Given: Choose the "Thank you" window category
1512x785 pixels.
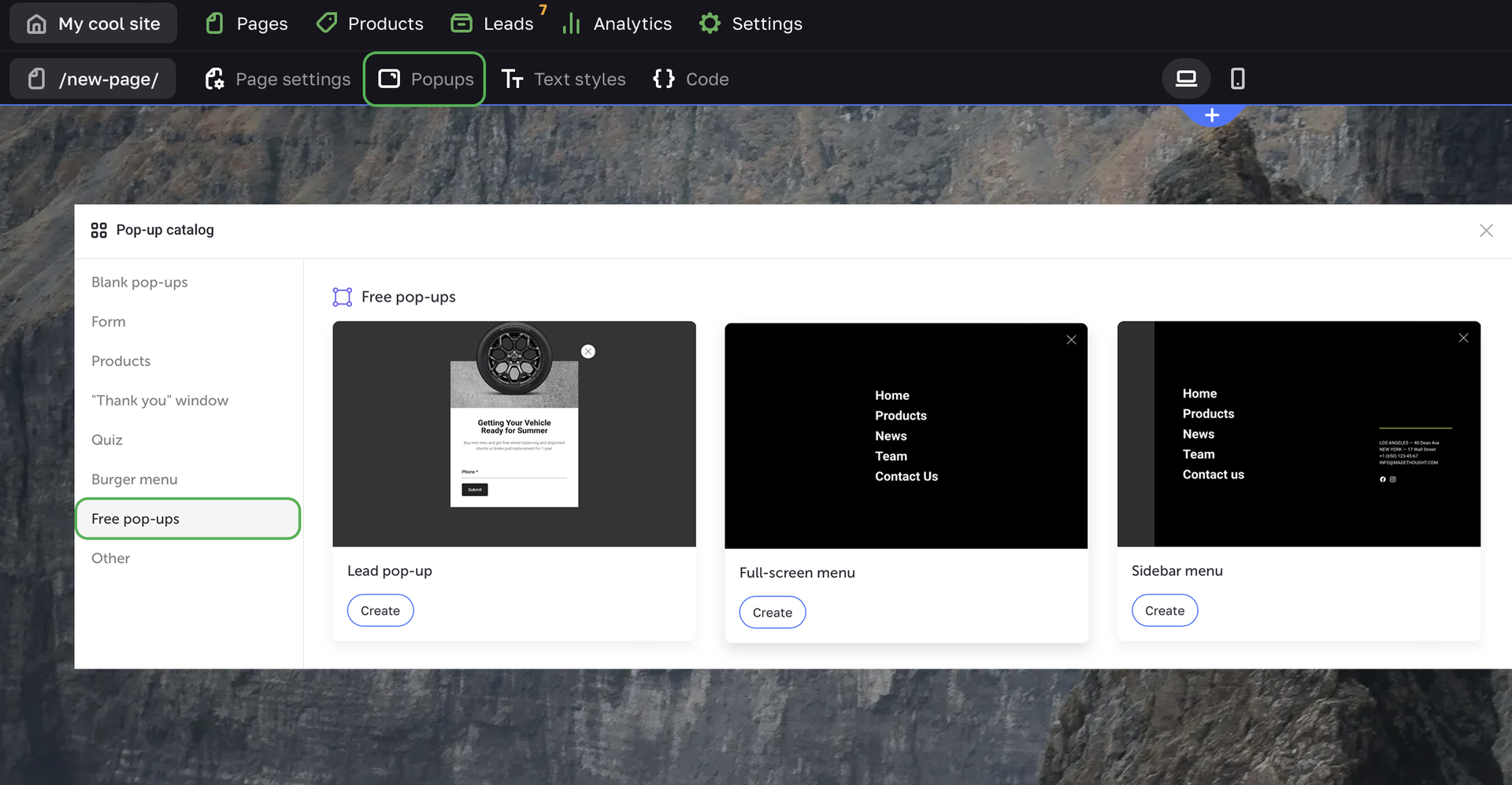Looking at the screenshot, I should tap(160, 400).
